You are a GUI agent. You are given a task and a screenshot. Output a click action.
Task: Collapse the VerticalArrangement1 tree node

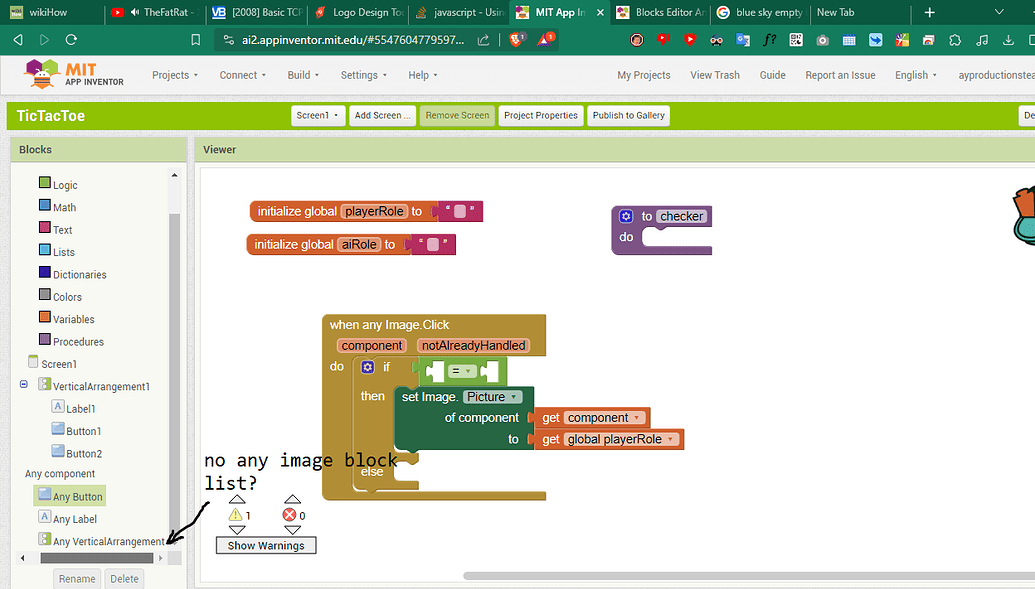24,384
